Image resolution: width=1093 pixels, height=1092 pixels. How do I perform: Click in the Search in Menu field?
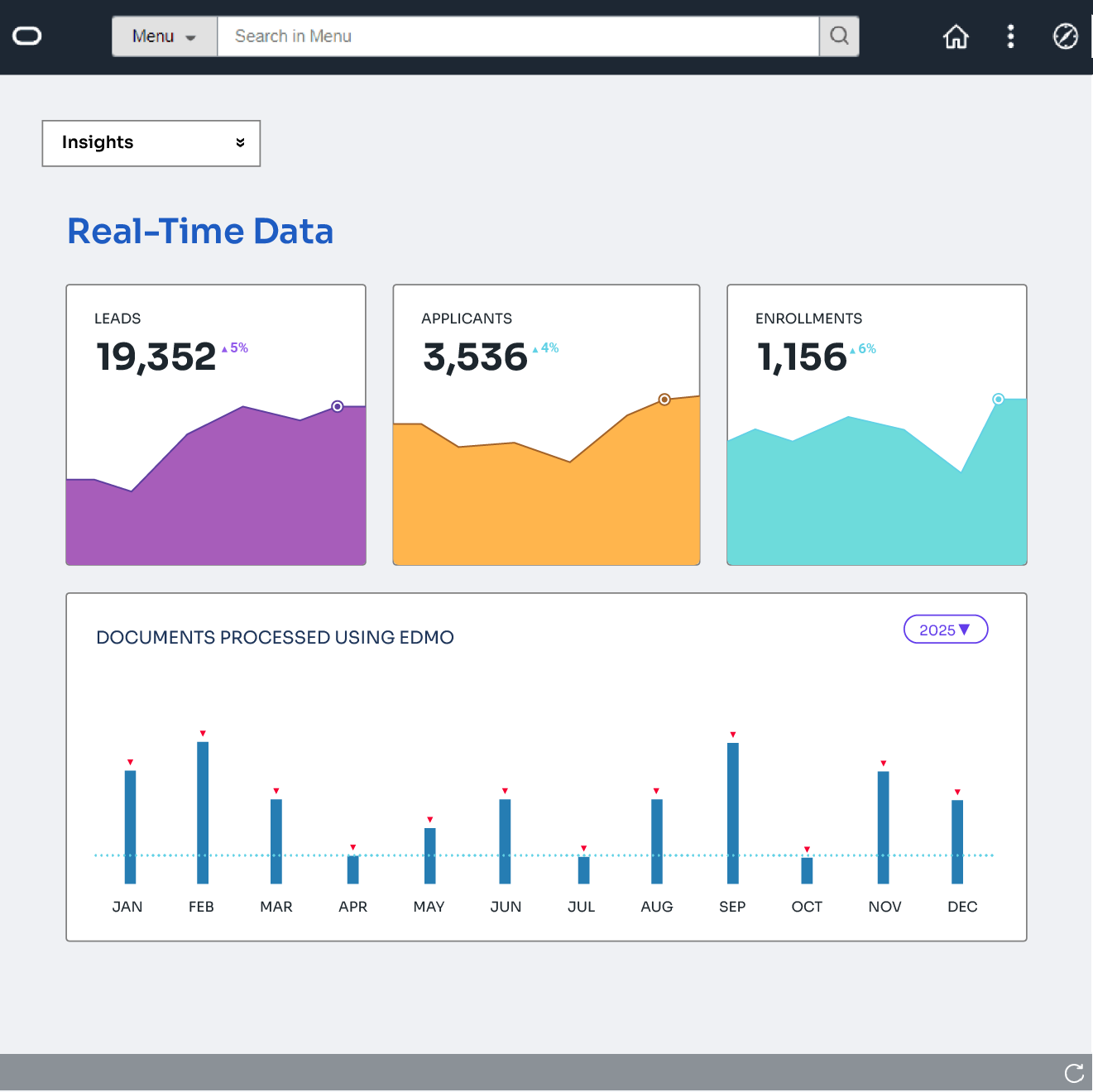[517, 36]
